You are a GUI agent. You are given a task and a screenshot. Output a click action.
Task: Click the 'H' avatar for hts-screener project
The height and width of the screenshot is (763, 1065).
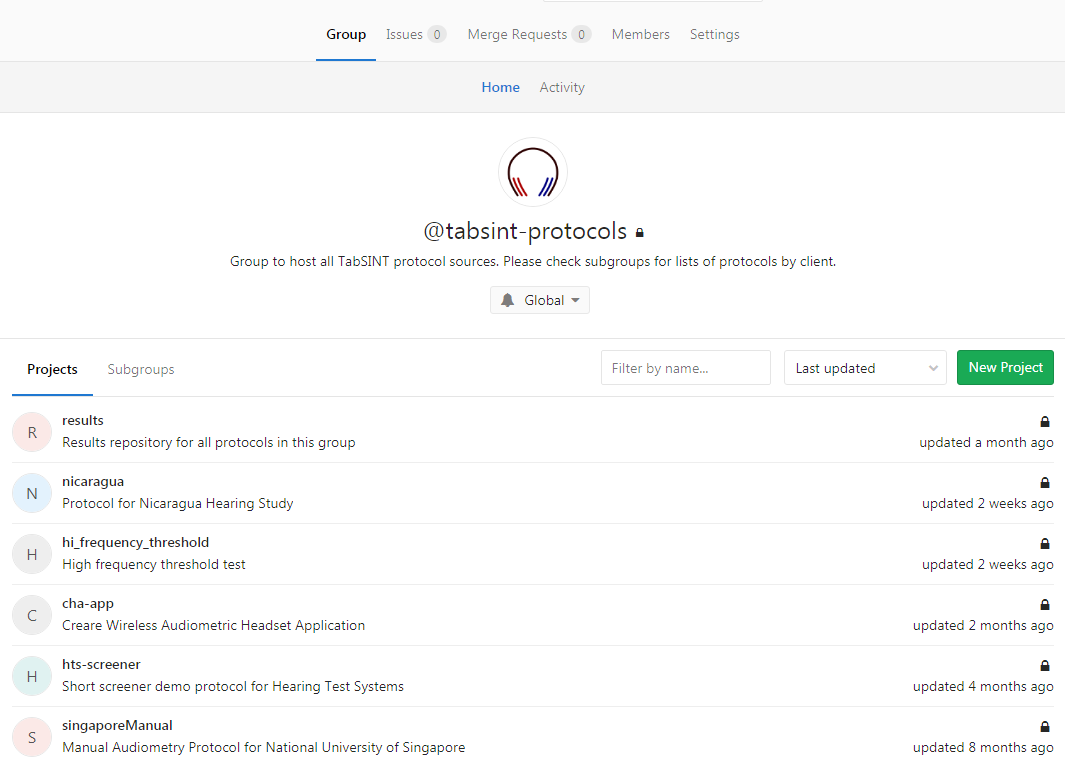click(x=32, y=676)
